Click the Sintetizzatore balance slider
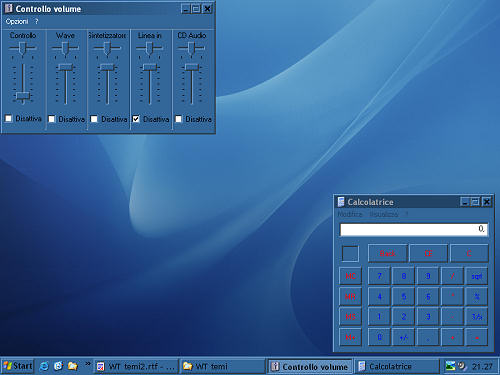 click(107, 49)
